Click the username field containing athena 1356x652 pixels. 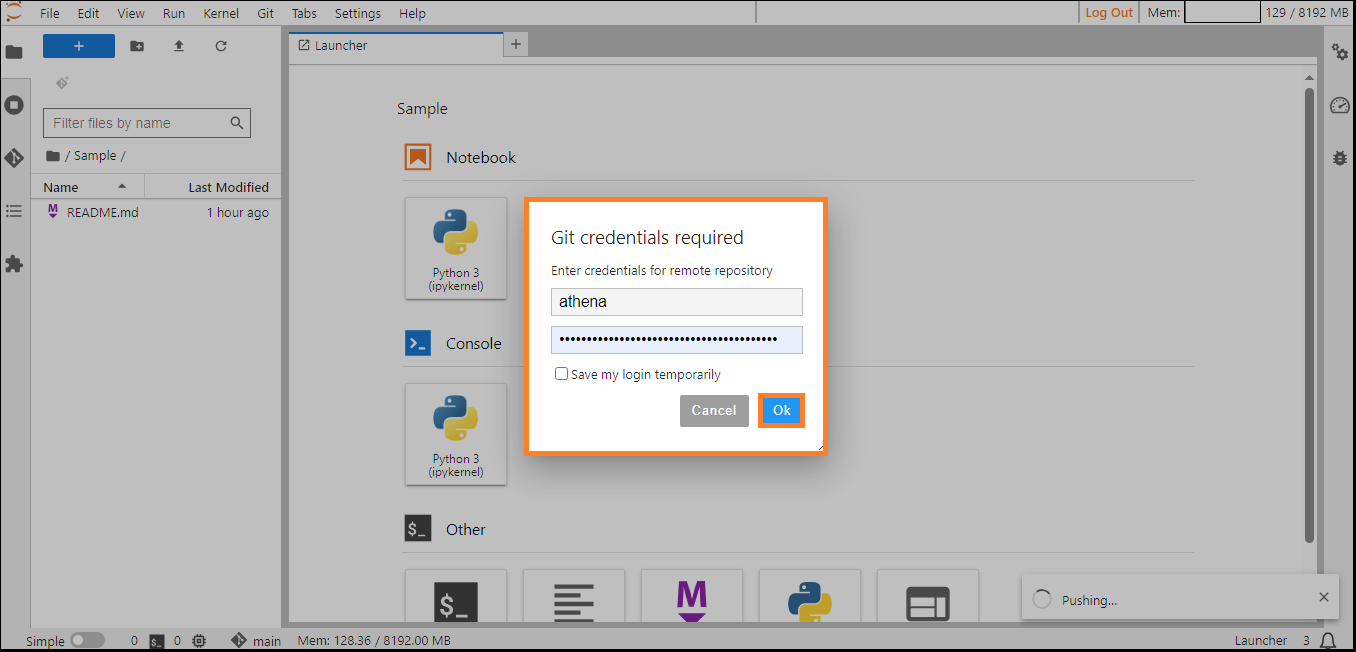click(677, 301)
